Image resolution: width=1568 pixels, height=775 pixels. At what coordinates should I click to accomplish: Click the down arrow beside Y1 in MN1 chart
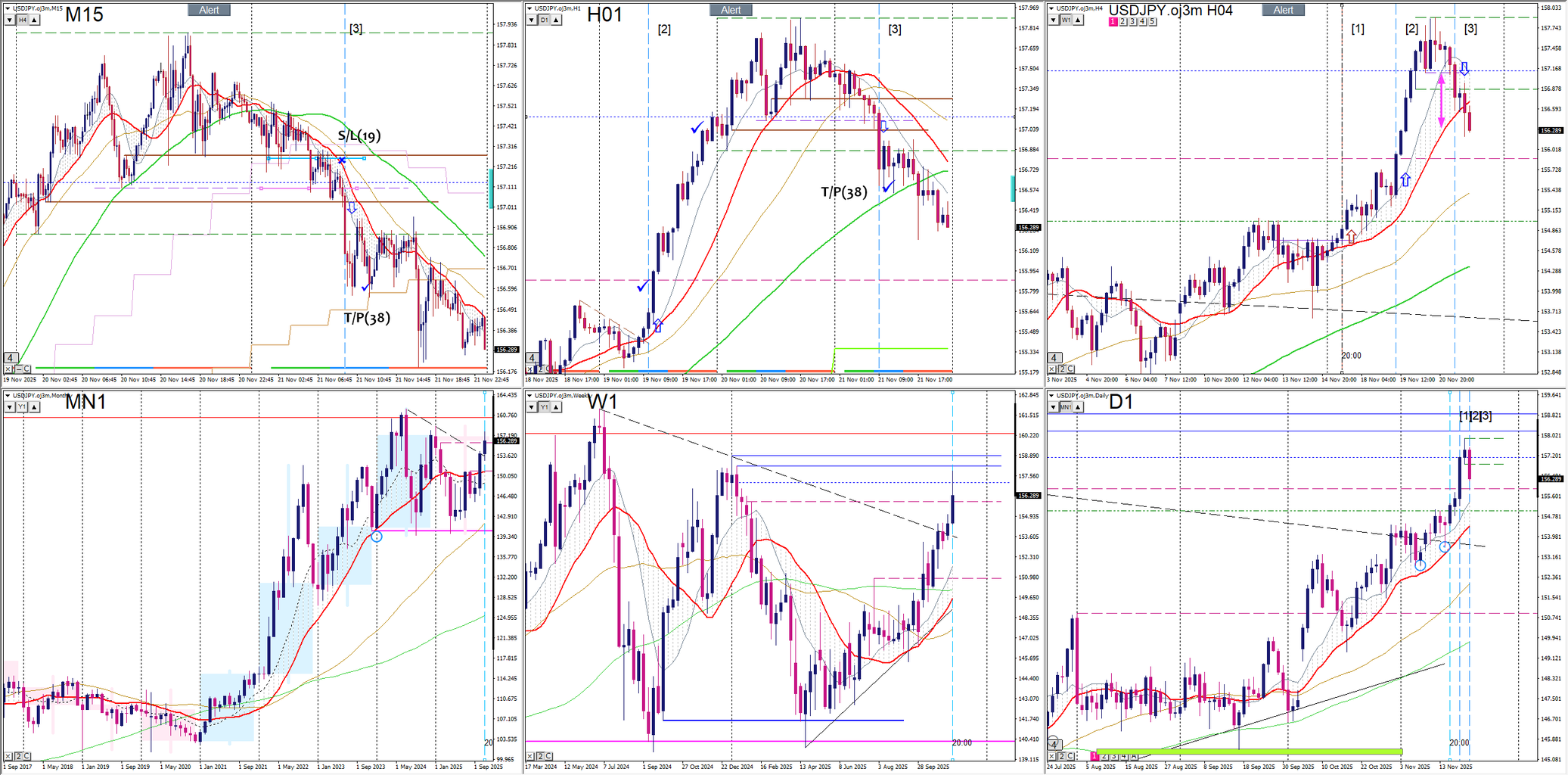pyautogui.click(x=10, y=407)
